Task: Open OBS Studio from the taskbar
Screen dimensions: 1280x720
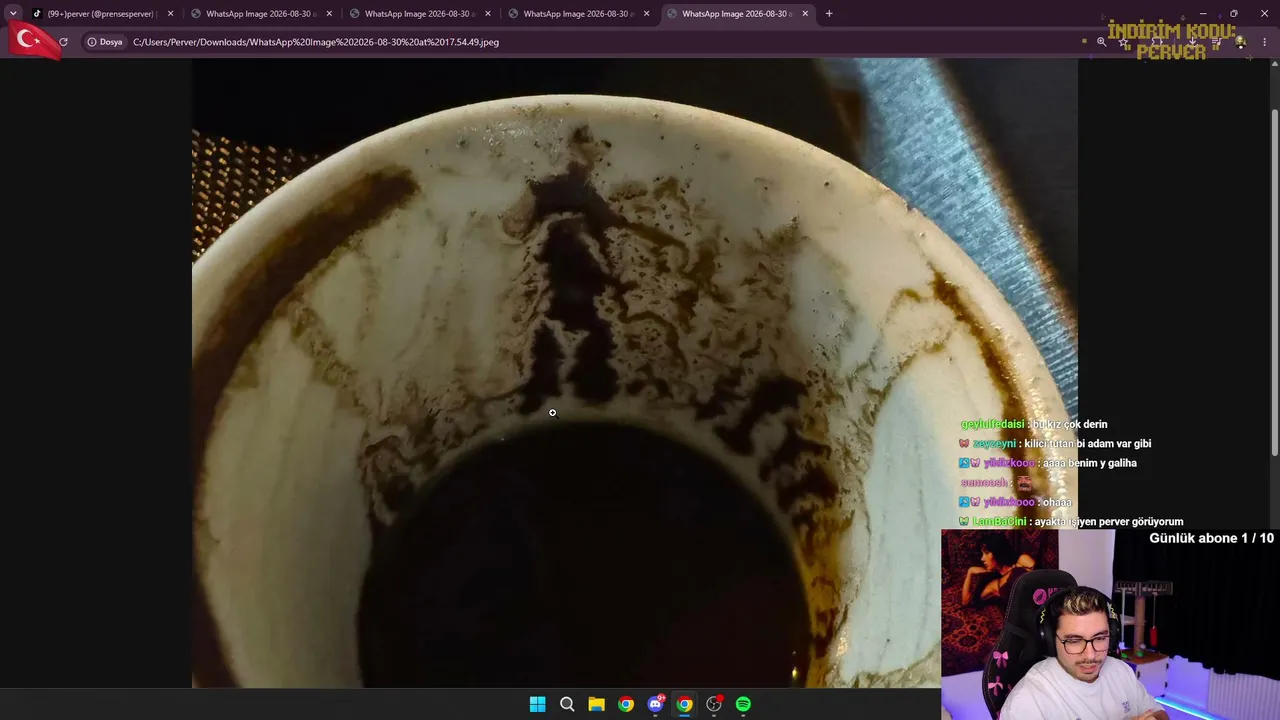Action: tap(714, 704)
